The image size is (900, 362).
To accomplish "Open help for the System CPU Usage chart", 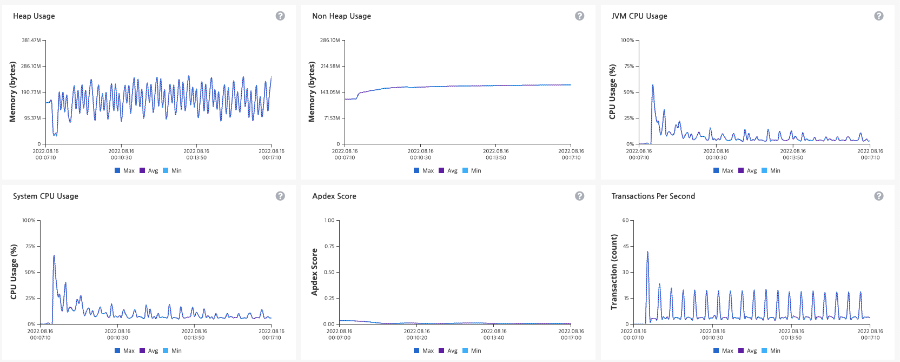I will 280,196.
